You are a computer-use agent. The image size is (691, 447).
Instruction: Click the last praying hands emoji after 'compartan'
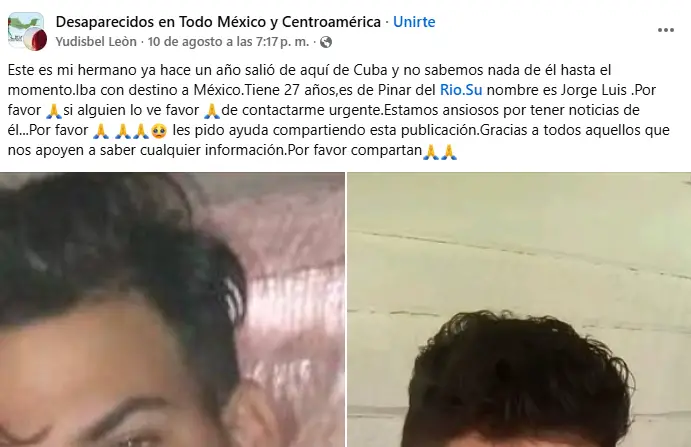point(449,151)
